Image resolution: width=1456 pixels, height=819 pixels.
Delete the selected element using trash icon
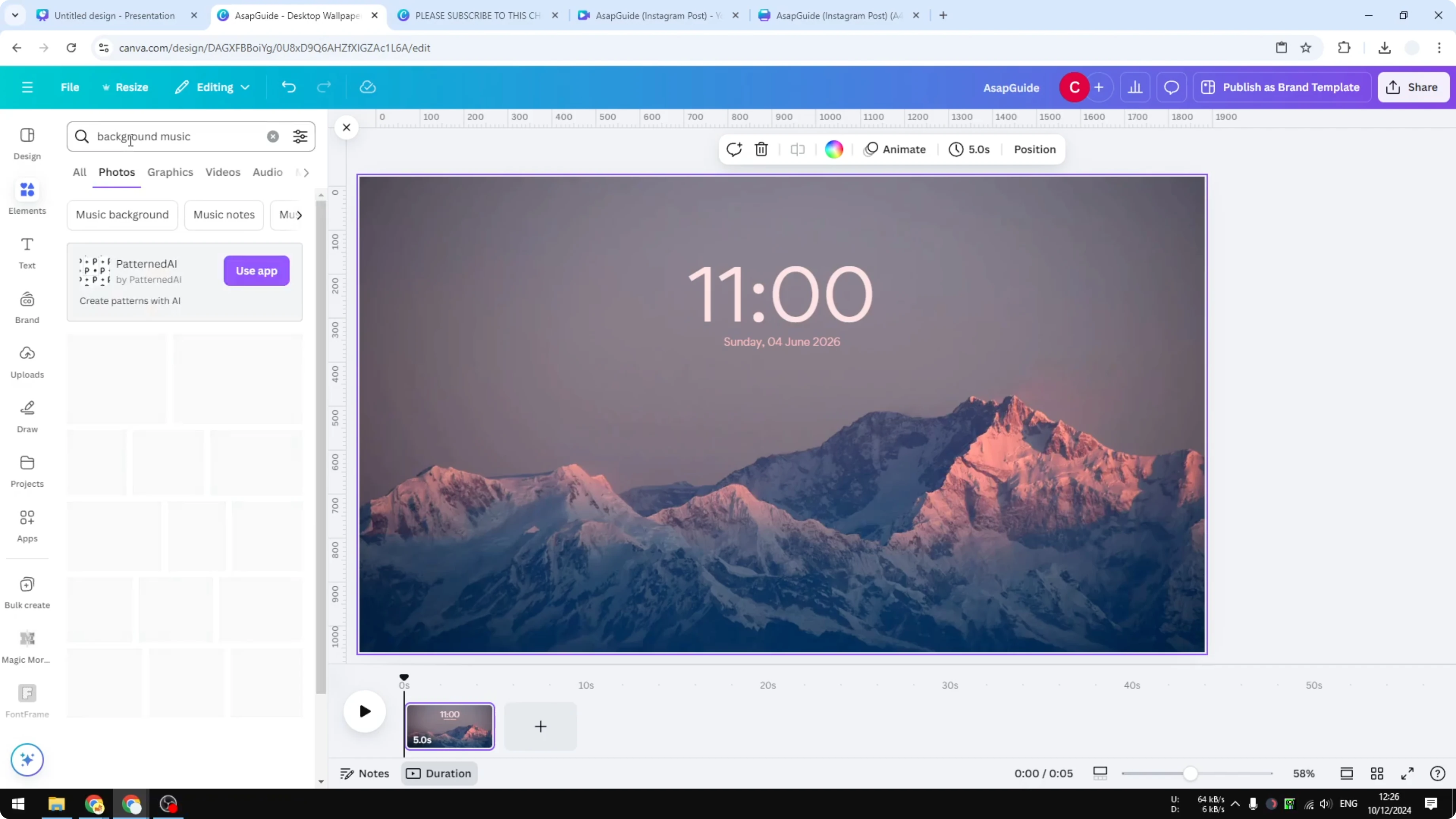point(761,149)
